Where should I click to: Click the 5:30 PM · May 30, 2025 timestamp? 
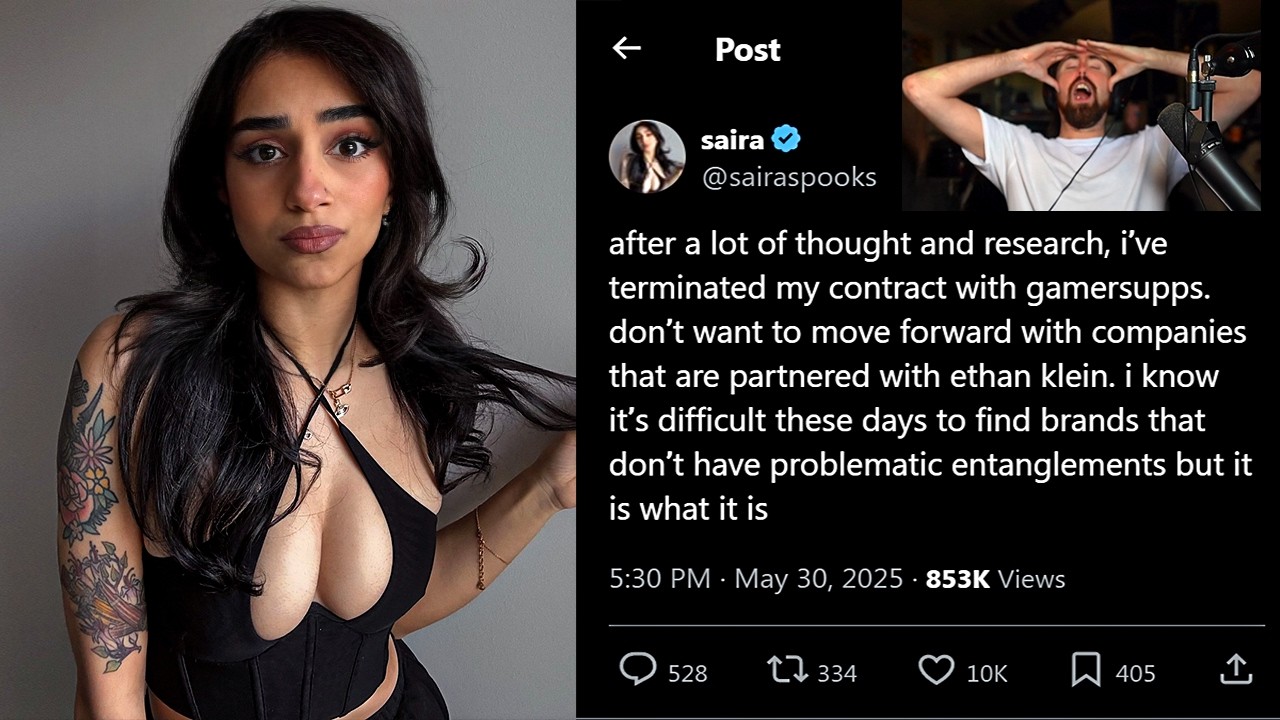tap(756, 578)
